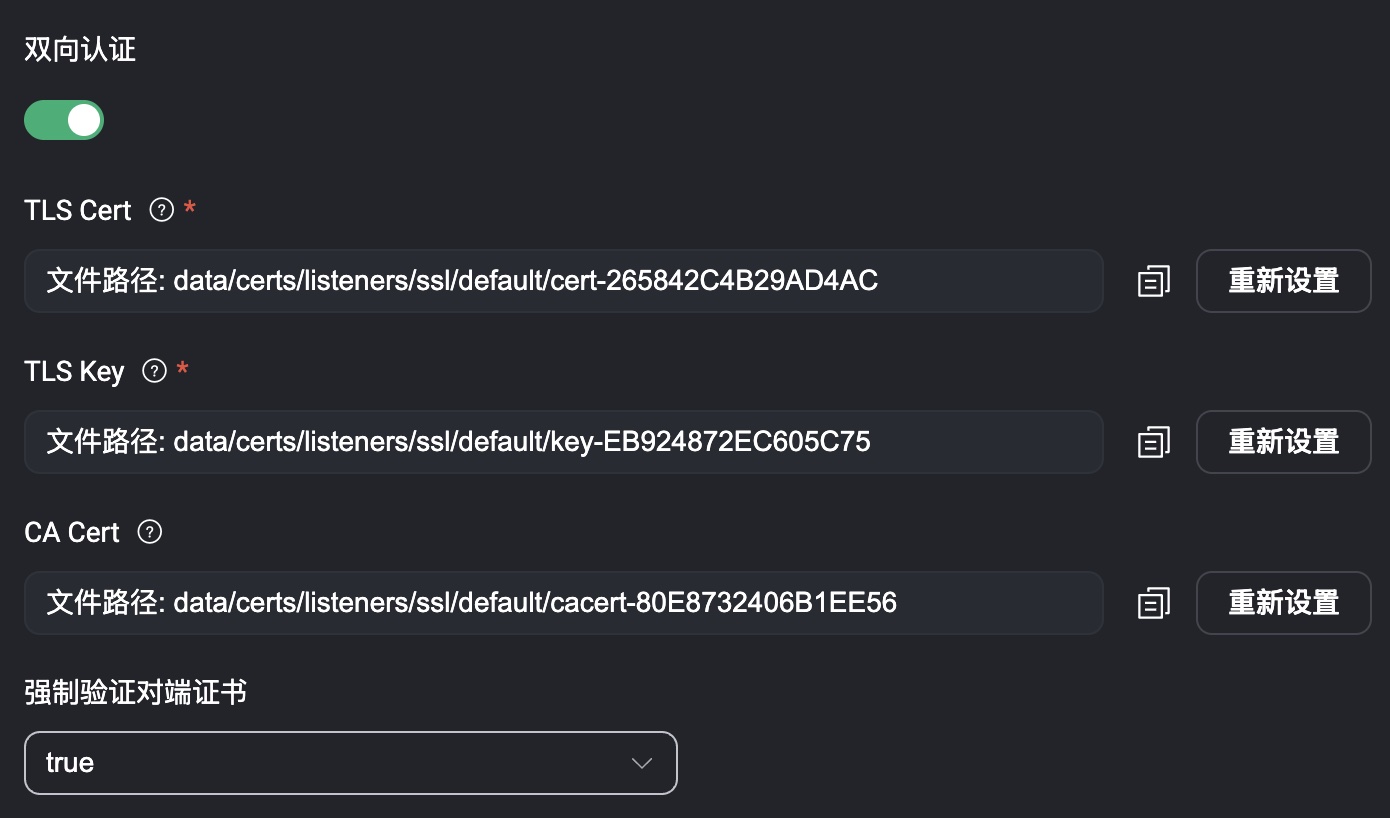Click the chevron arrow in the true dropdown
The height and width of the screenshot is (818, 1390).
pos(642,763)
